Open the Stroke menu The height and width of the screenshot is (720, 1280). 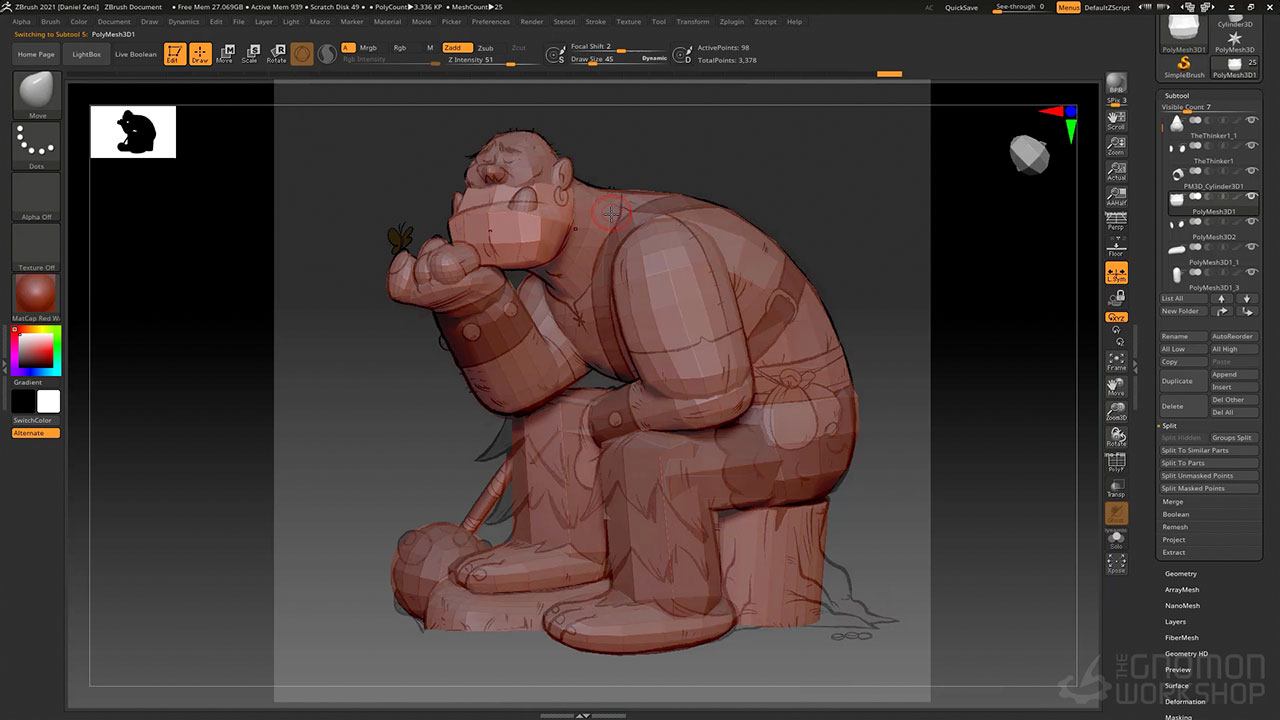(595, 21)
